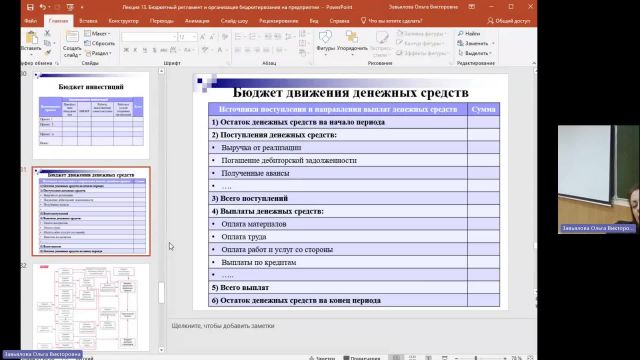Open the Aa change case dropdown
The image size is (640, 360).
[188, 50]
